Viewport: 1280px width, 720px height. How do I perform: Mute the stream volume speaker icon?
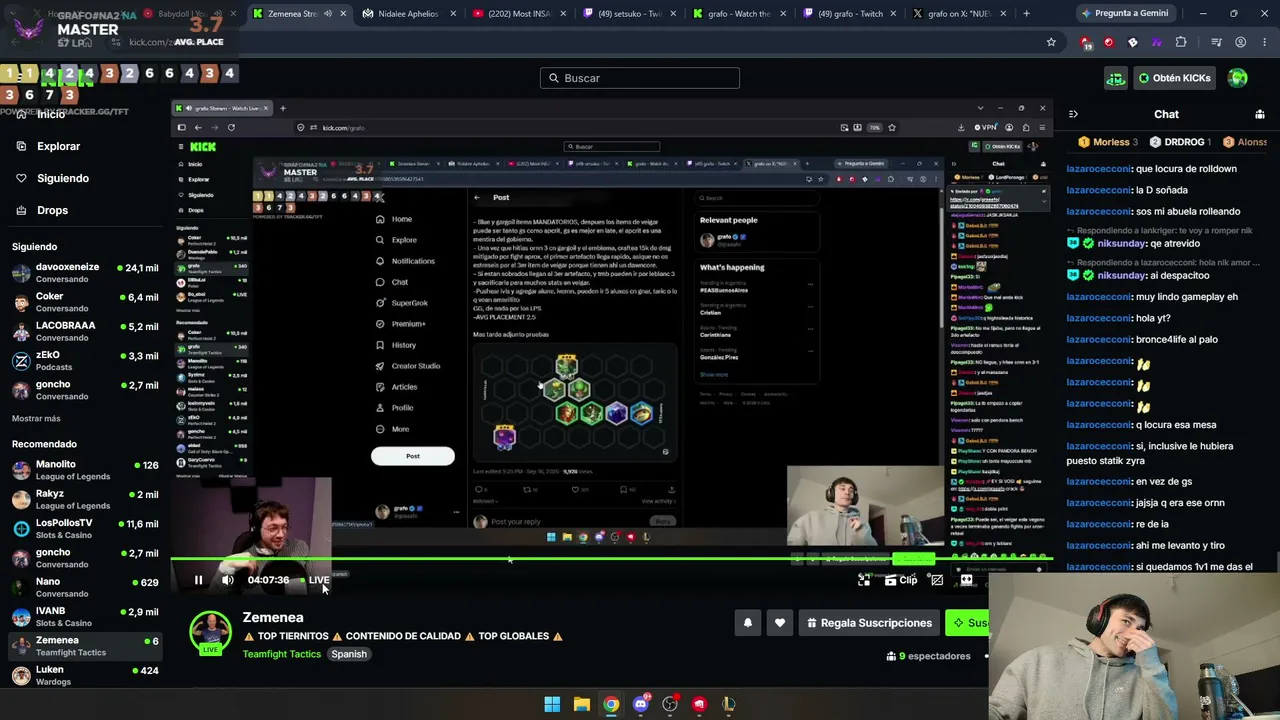click(228, 580)
